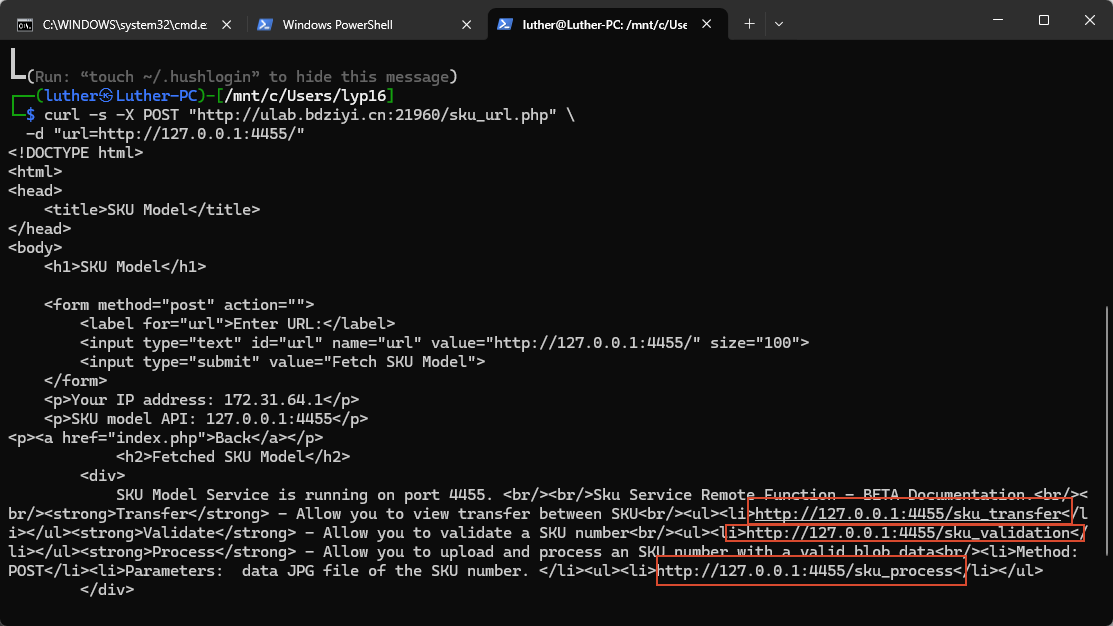Click the input type="text" id="url" line
Viewport: 1113px width, 626px height.
pyautogui.click(x=444, y=343)
